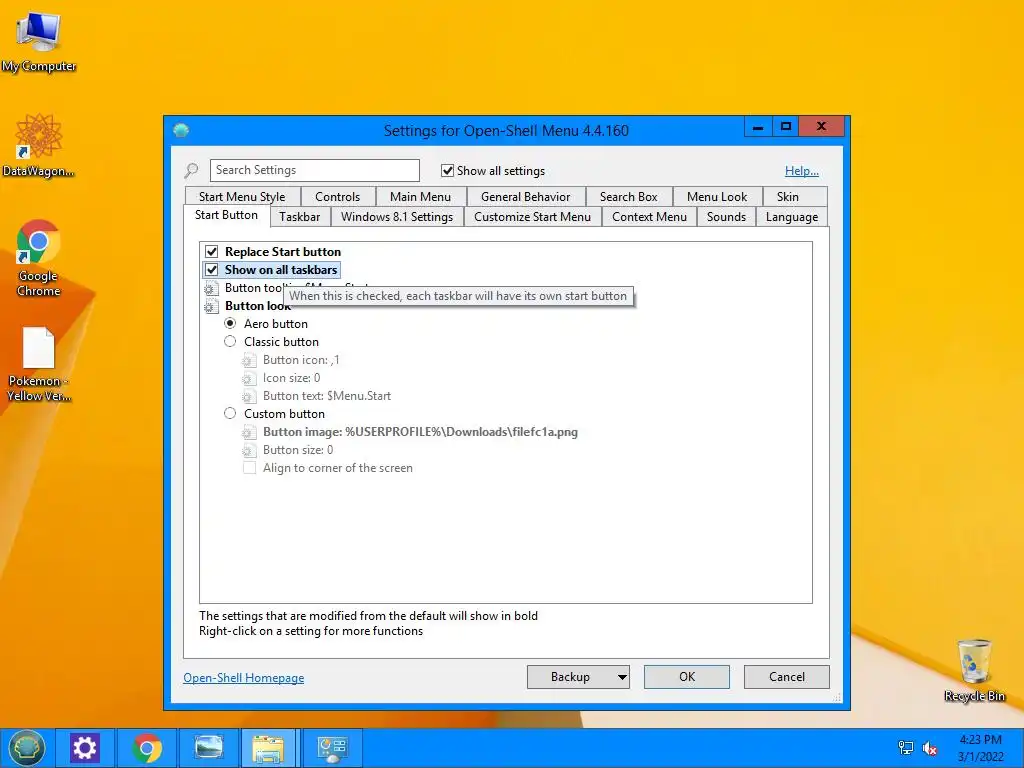The height and width of the screenshot is (768, 1024).
Task: Open the Open-Shell start button on taskbar
Action: pyautogui.click(x=27, y=748)
